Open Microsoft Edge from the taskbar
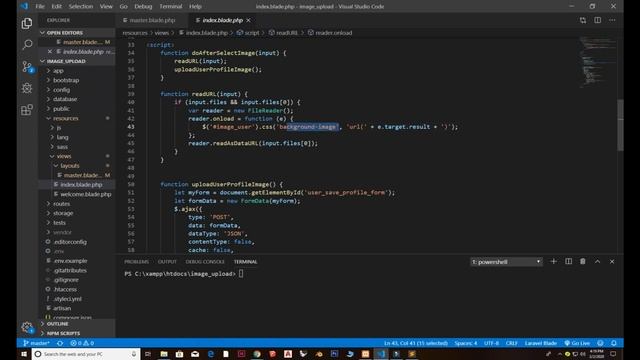This screenshot has height=360, width=640. tap(211, 354)
